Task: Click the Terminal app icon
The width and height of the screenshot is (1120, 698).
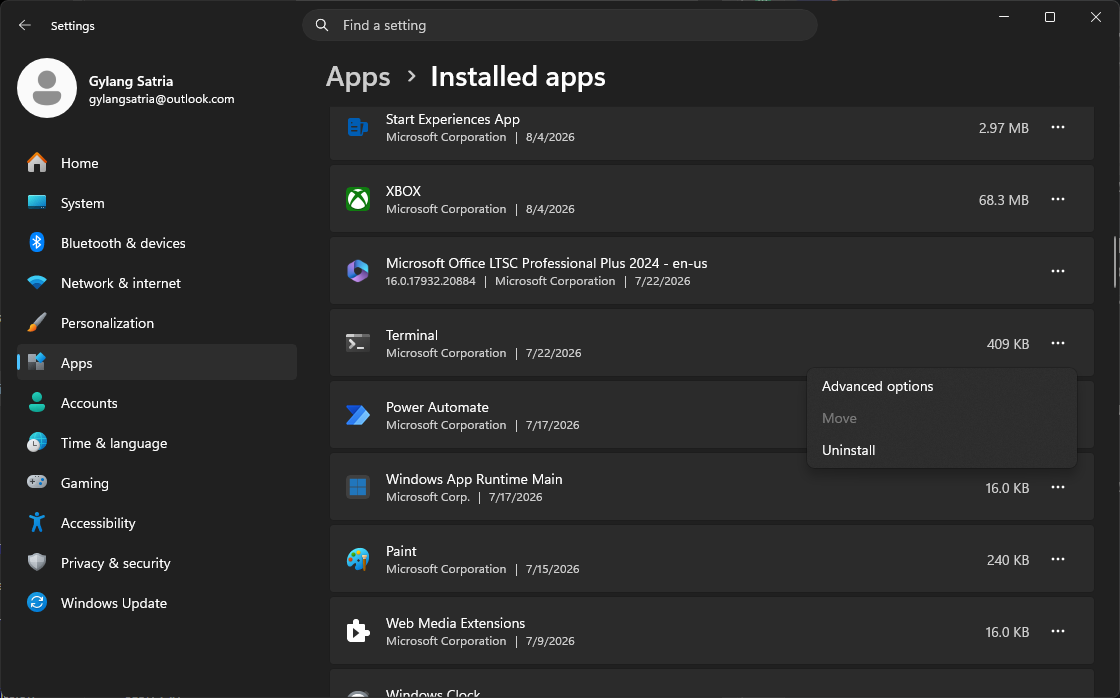Action: [358, 344]
